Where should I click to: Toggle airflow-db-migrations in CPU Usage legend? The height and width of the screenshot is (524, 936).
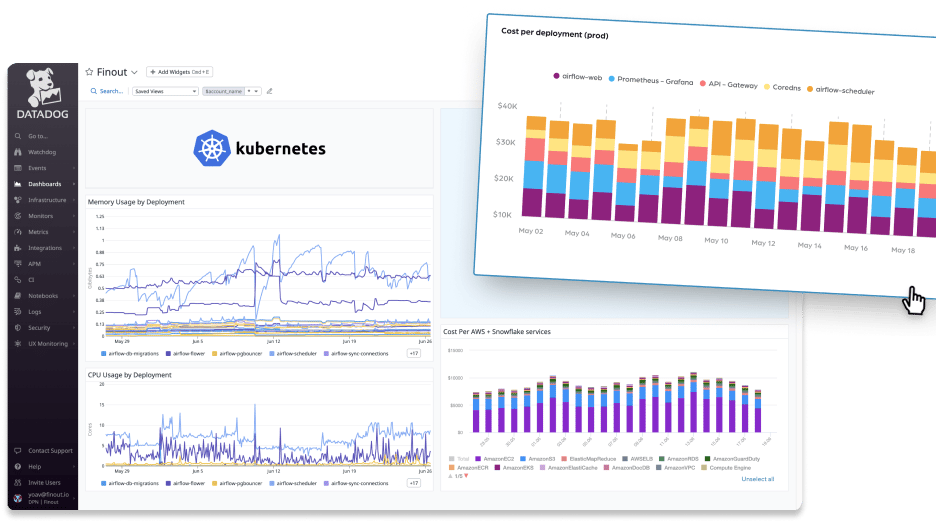tap(130, 483)
